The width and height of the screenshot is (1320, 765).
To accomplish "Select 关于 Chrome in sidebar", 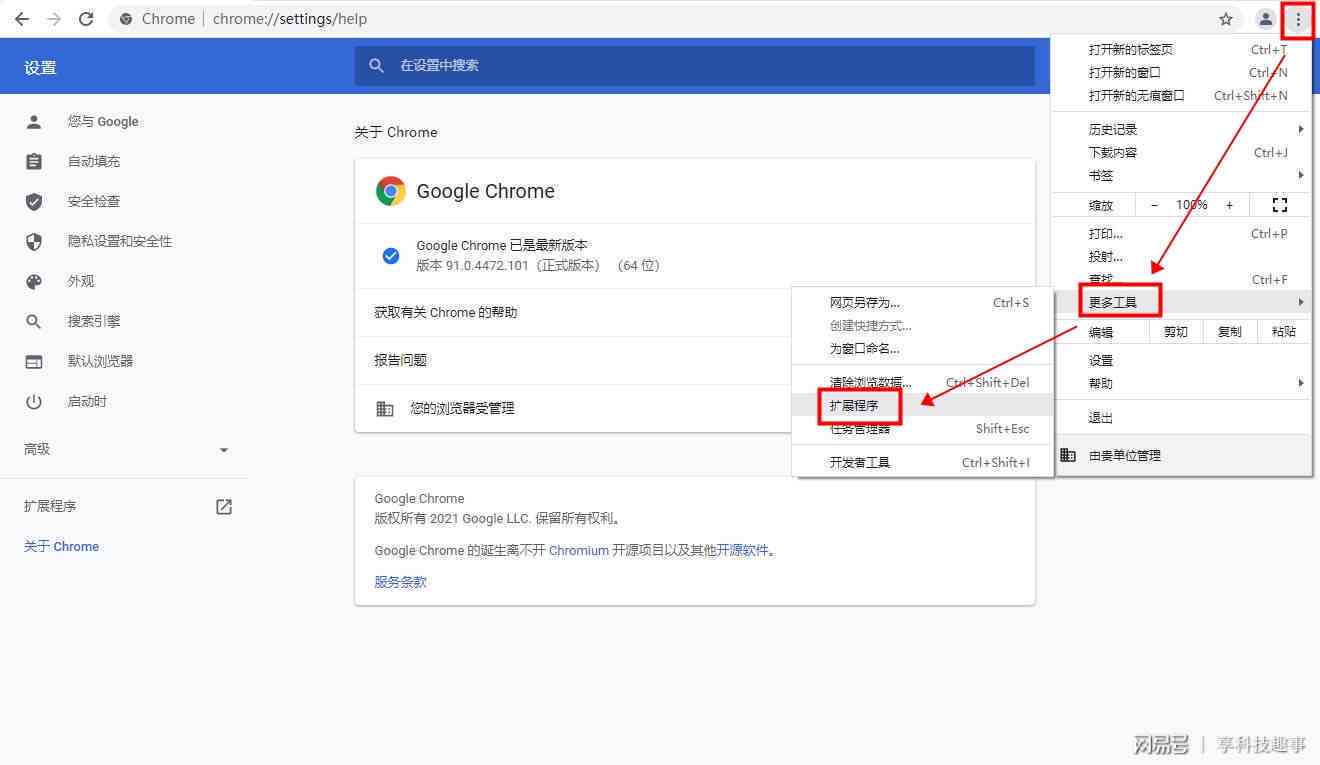I will point(61,547).
